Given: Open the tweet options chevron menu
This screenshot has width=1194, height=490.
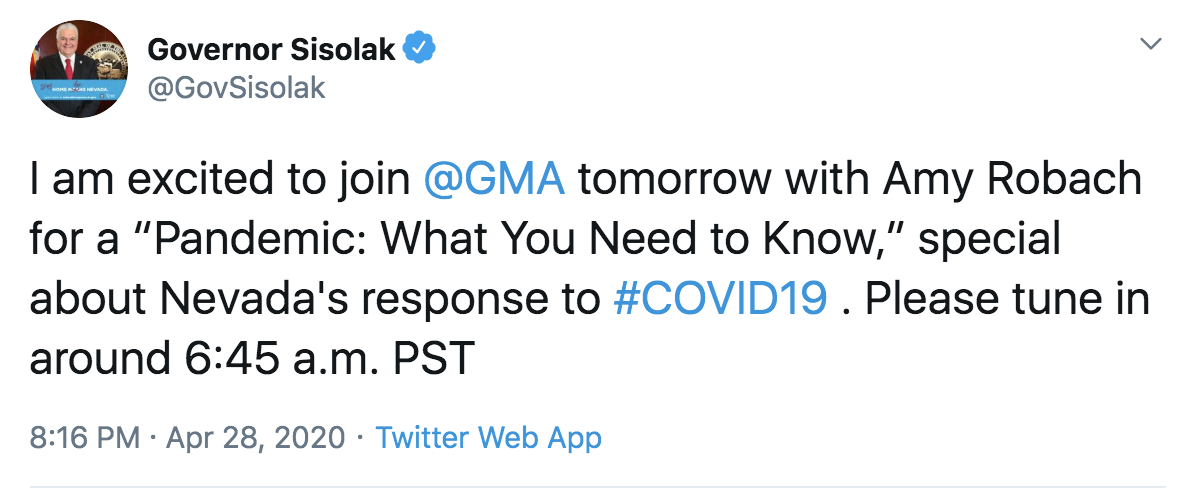Looking at the screenshot, I should coord(1151,44).
